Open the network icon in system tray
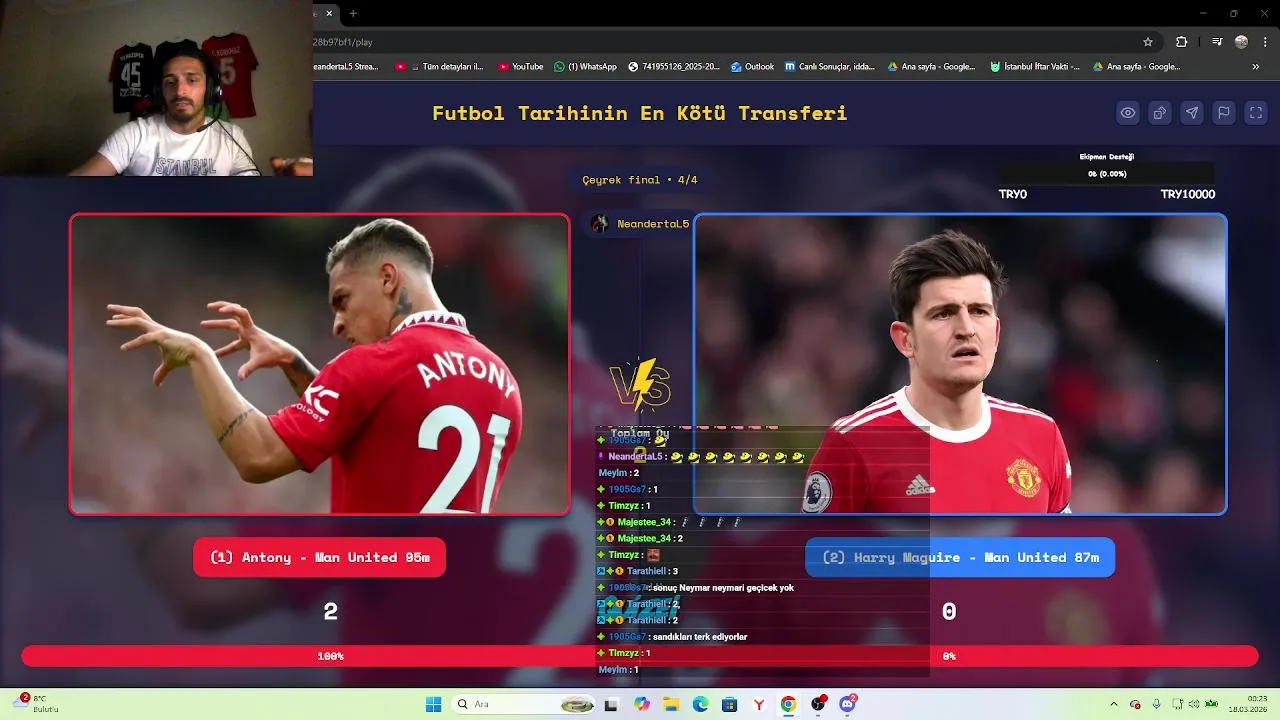The image size is (1280, 720). tap(1178, 704)
